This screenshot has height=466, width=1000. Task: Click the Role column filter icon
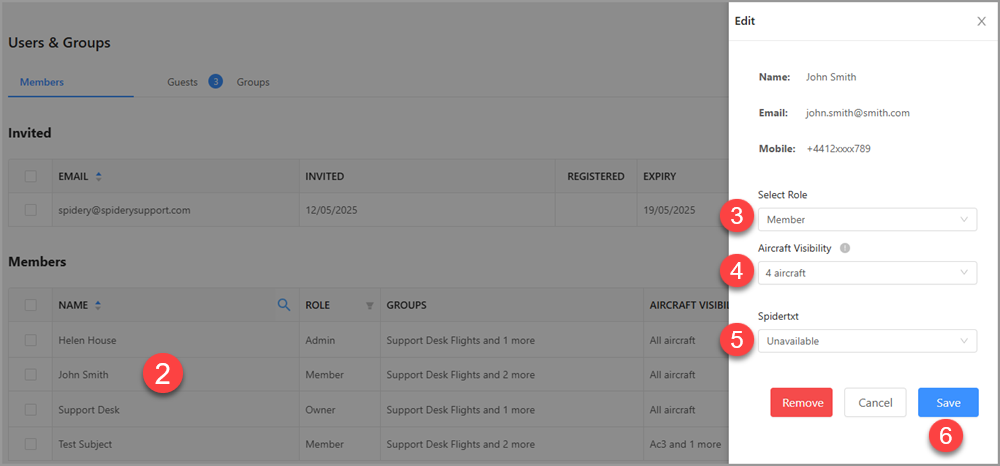click(x=369, y=306)
